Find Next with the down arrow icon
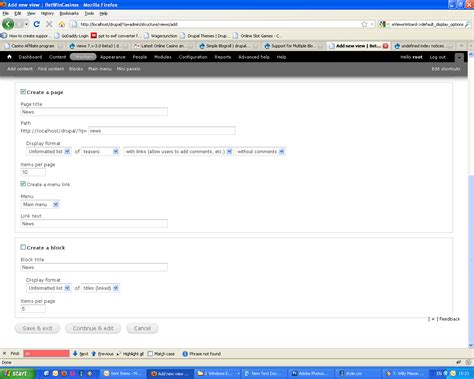The width and height of the screenshot is (474, 379). tap(75, 353)
